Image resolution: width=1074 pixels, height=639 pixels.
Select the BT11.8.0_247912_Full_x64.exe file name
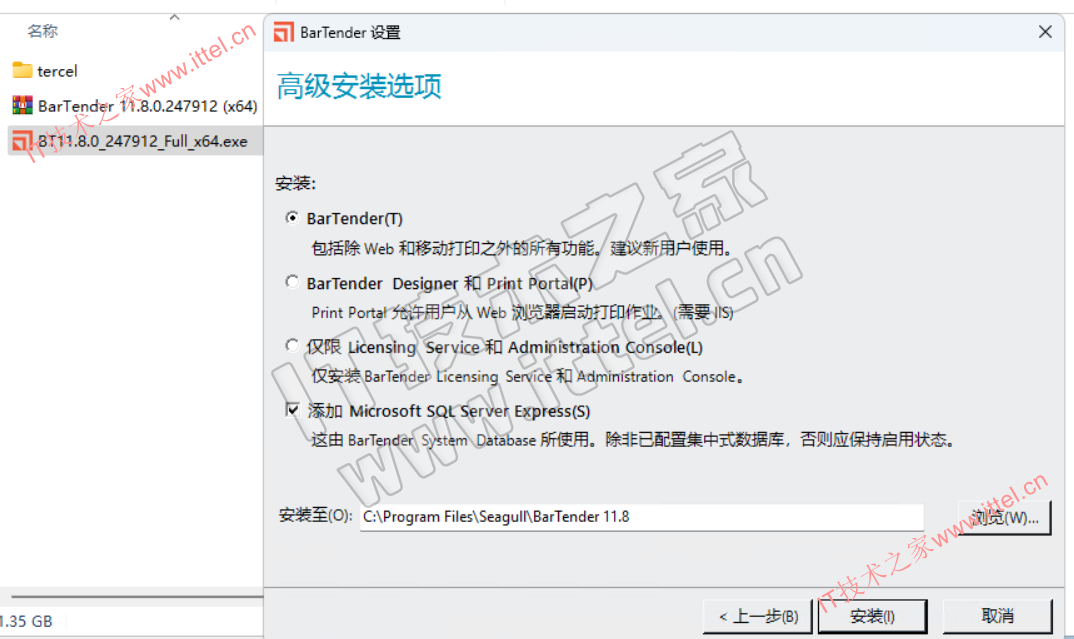click(142, 141)
